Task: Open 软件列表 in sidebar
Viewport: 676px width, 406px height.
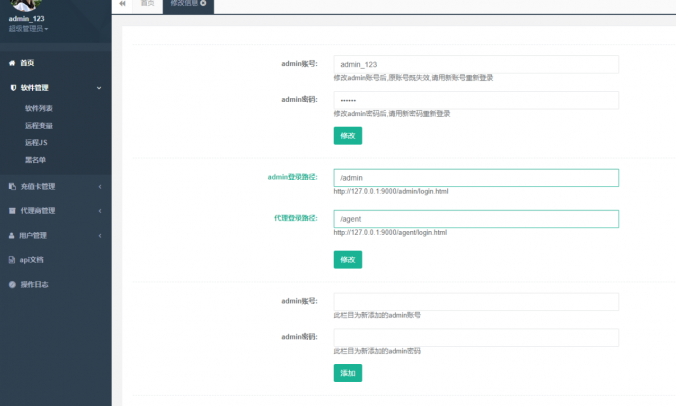Action: point(39,108)
